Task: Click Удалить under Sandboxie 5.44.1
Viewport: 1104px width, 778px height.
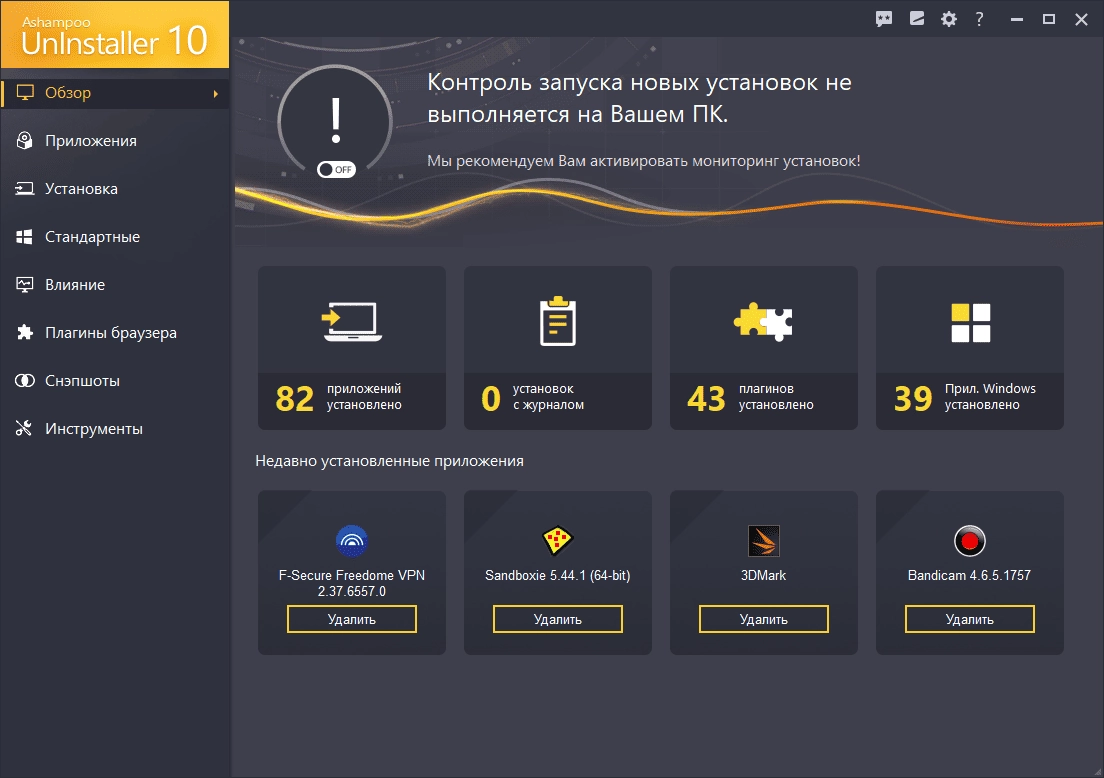Action: [558, 619]
